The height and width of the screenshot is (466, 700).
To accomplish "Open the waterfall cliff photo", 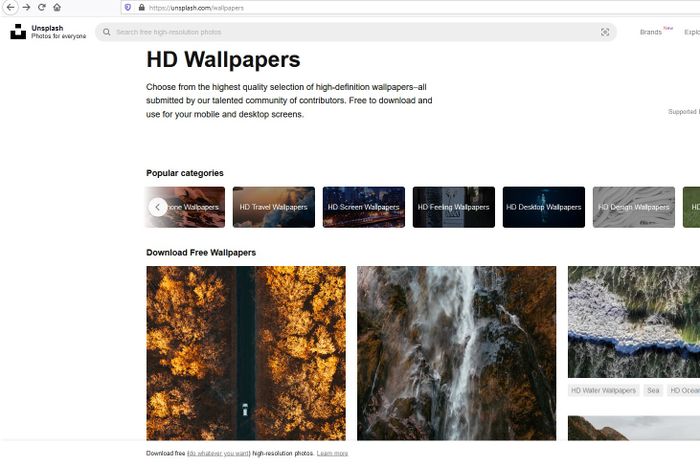I will [457, 353].
